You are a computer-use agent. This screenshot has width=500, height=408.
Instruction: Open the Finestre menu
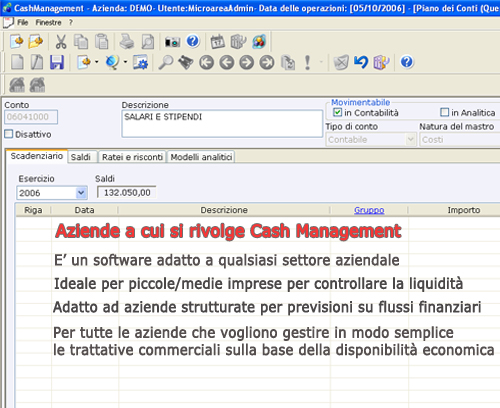(48, 22)
